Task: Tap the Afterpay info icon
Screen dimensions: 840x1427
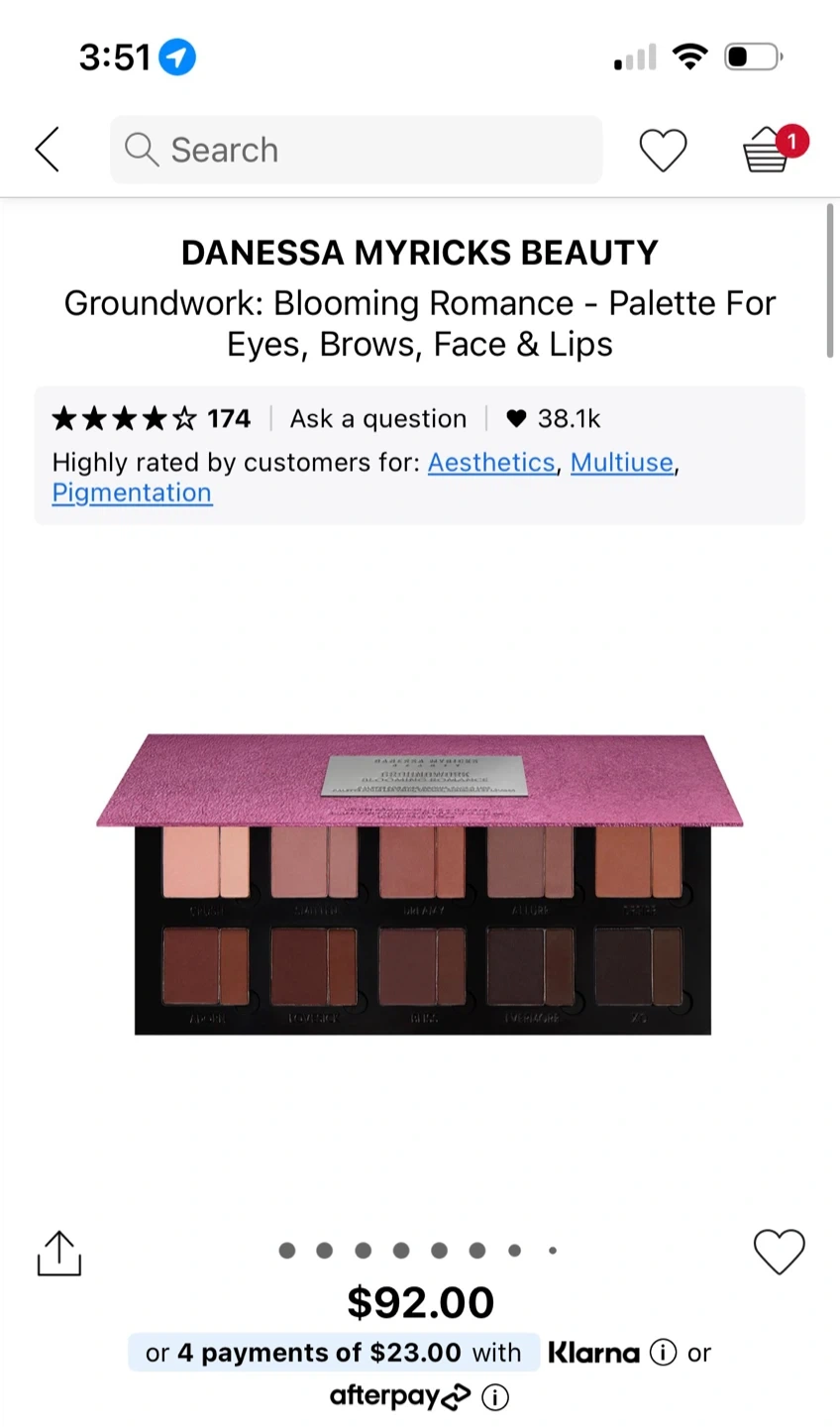Action: point(494,1397)
